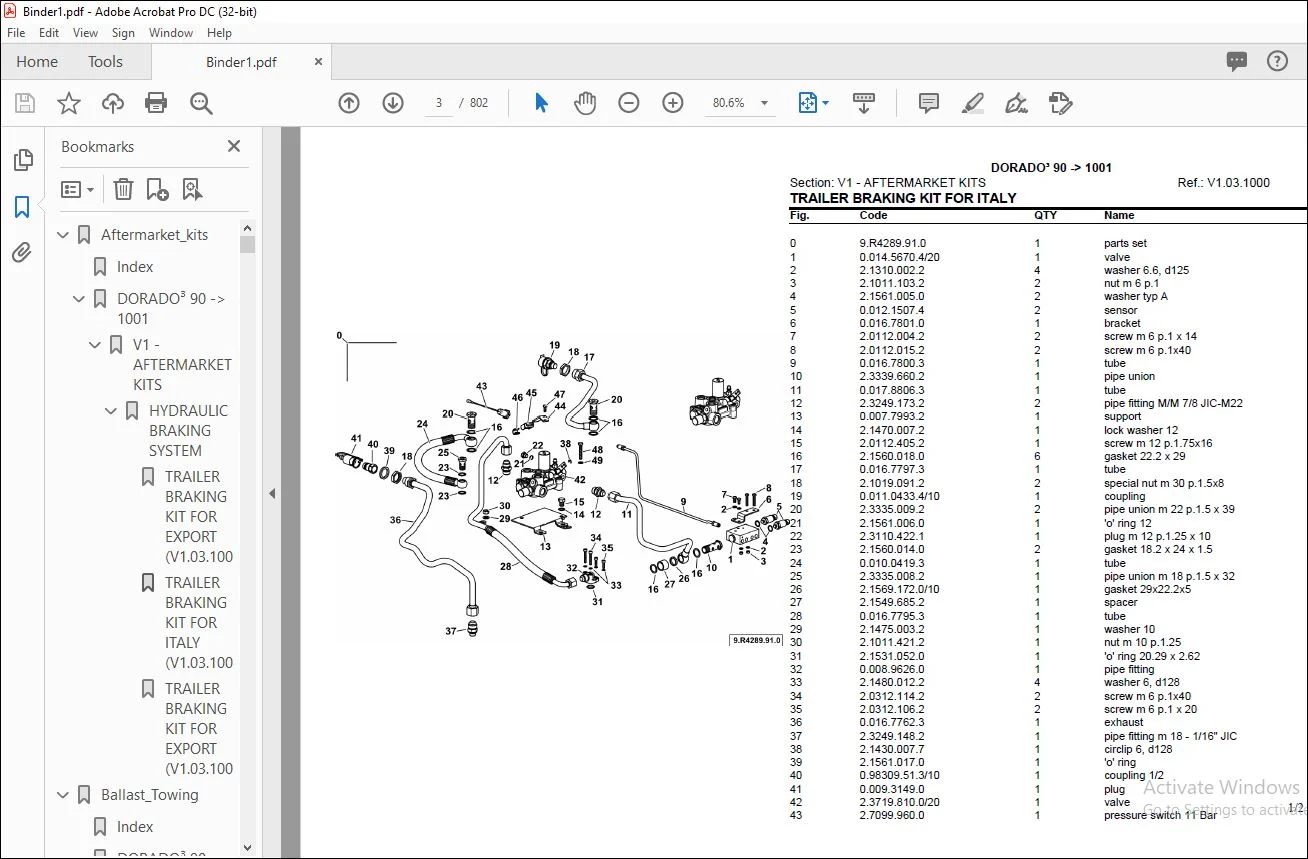Zoom in with the plus circle icon
This screenshot has height=859, width=1308.
click(673, 103)
